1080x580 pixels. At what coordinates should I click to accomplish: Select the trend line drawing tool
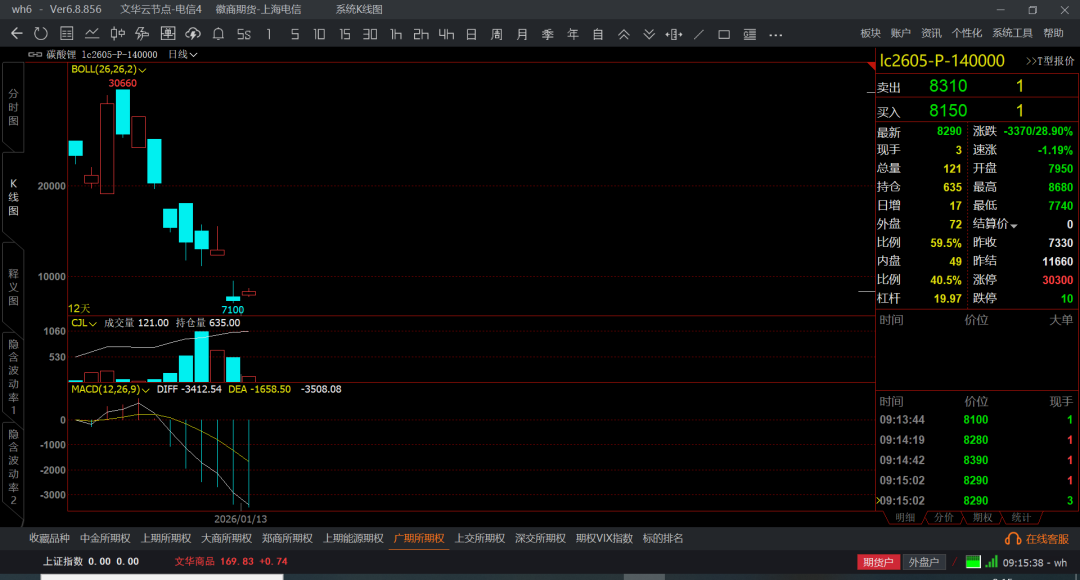point(699,34)
